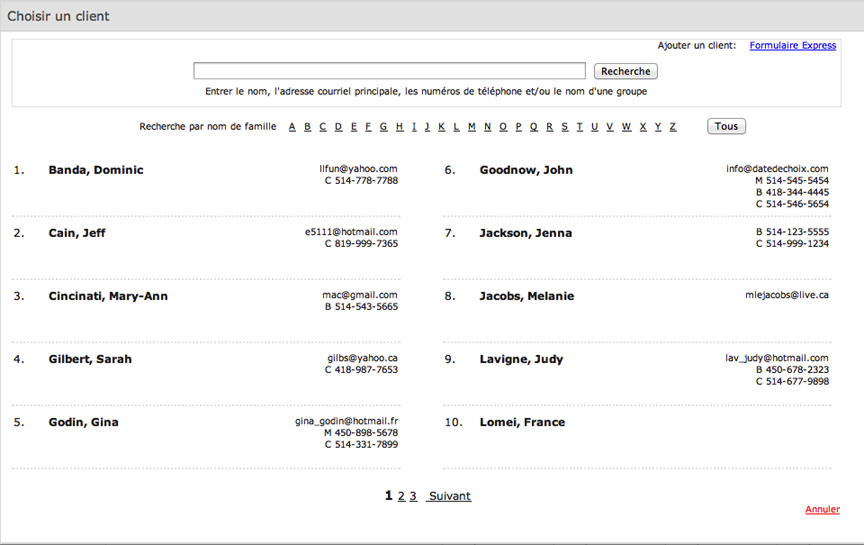Select client Gilbert, Sarah

90,359
